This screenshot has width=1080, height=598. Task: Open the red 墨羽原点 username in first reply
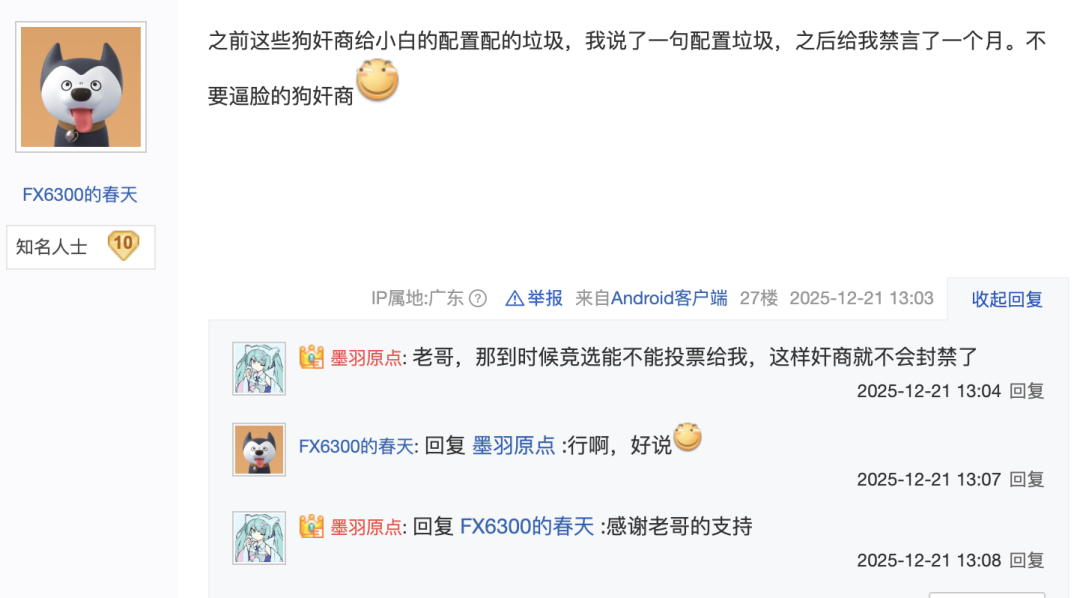pyautogui.click(x=366, y=358)
